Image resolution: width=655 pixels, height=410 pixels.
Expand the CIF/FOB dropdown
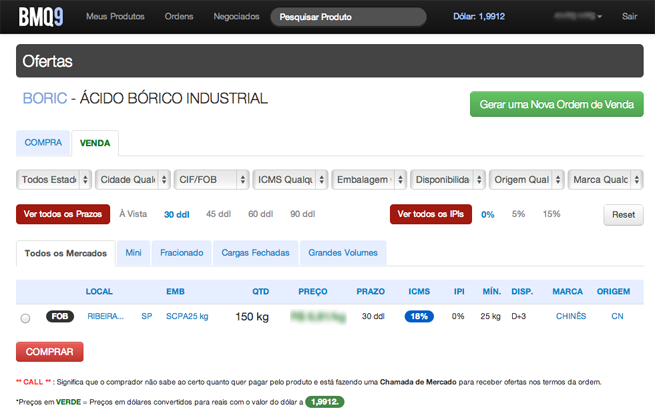(211, 180)
